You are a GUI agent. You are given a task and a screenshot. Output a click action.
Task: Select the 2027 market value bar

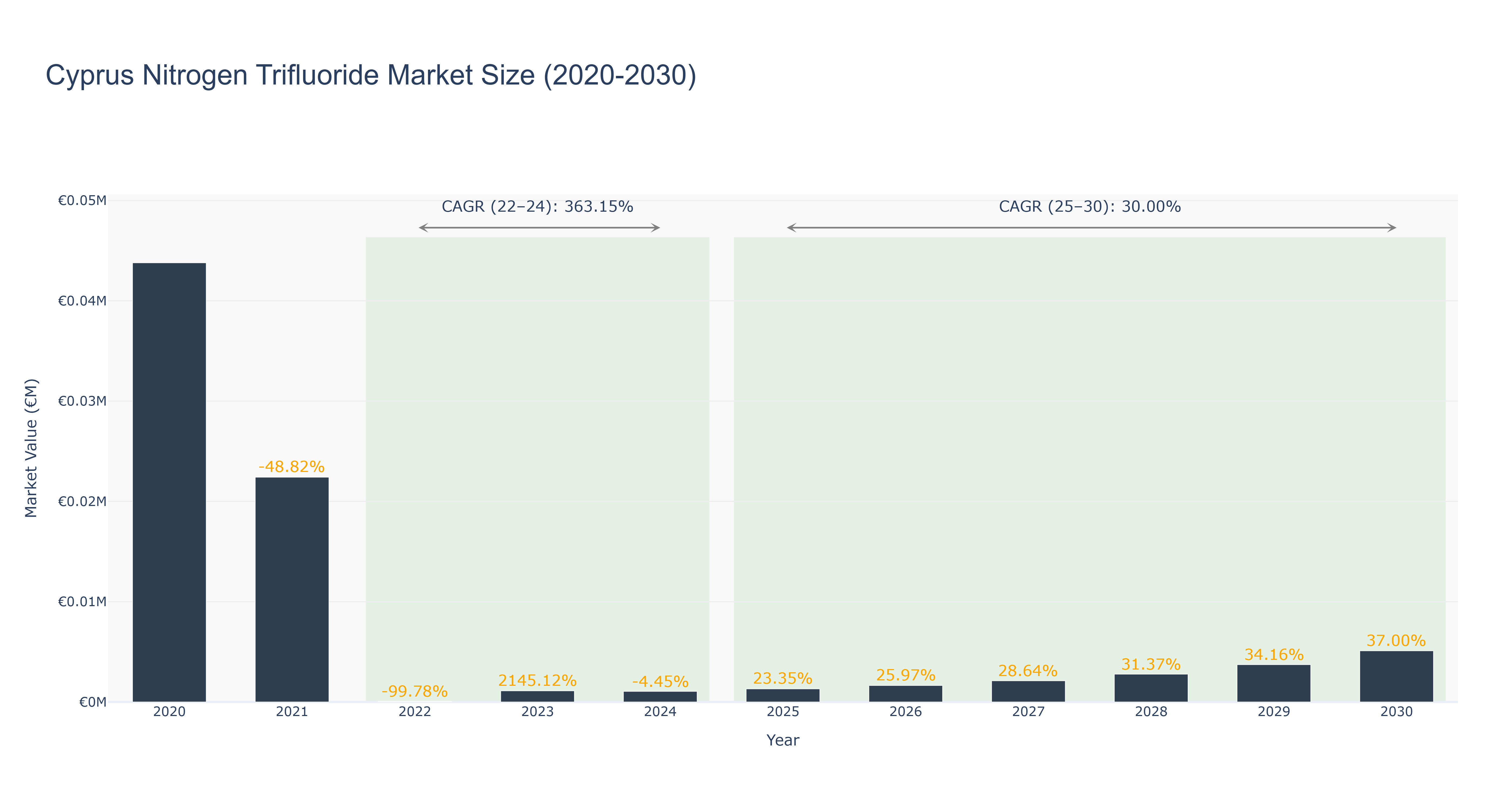[1028, 691]
